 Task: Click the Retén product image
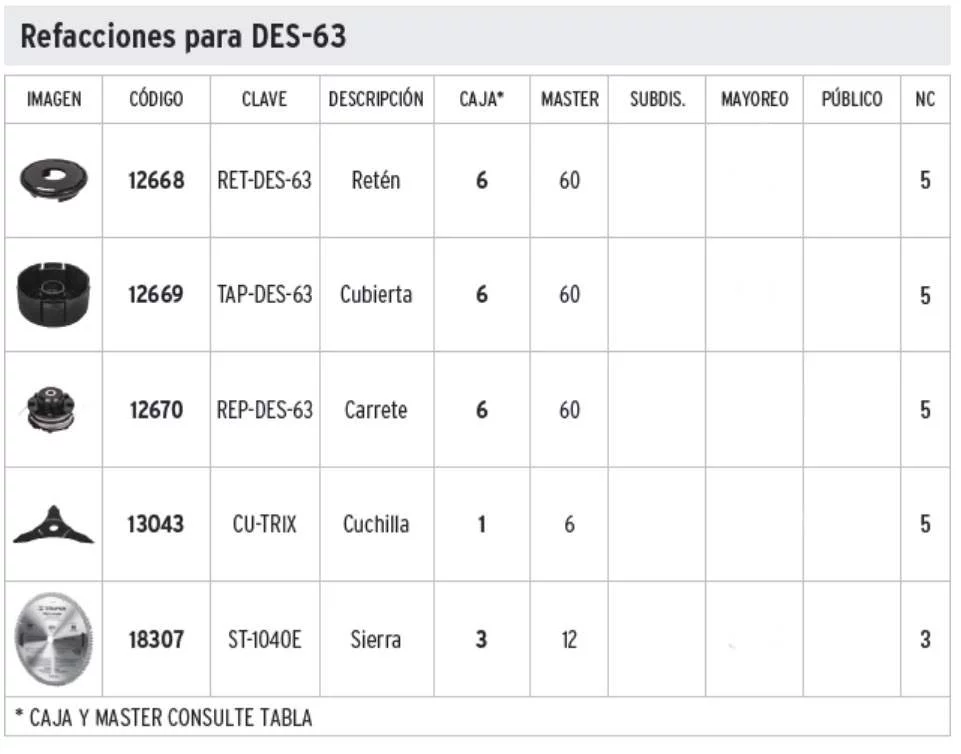pyautogui.click(x=54, y=180)
